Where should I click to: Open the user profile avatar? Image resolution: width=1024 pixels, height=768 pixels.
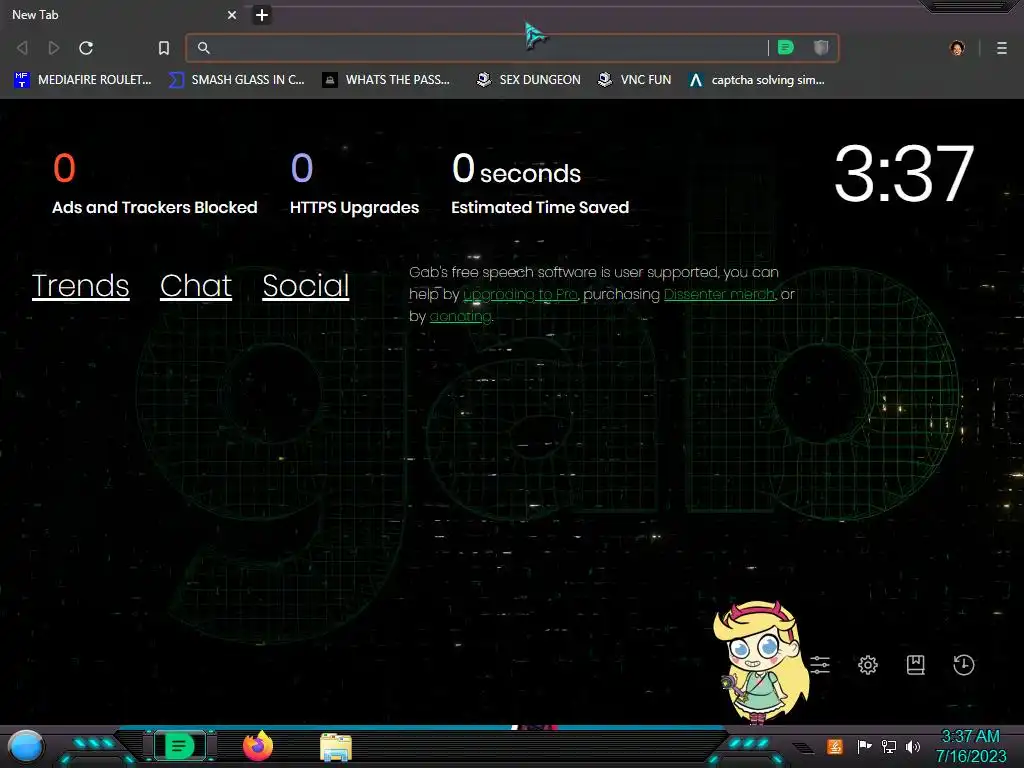click(x=957, y=48)
